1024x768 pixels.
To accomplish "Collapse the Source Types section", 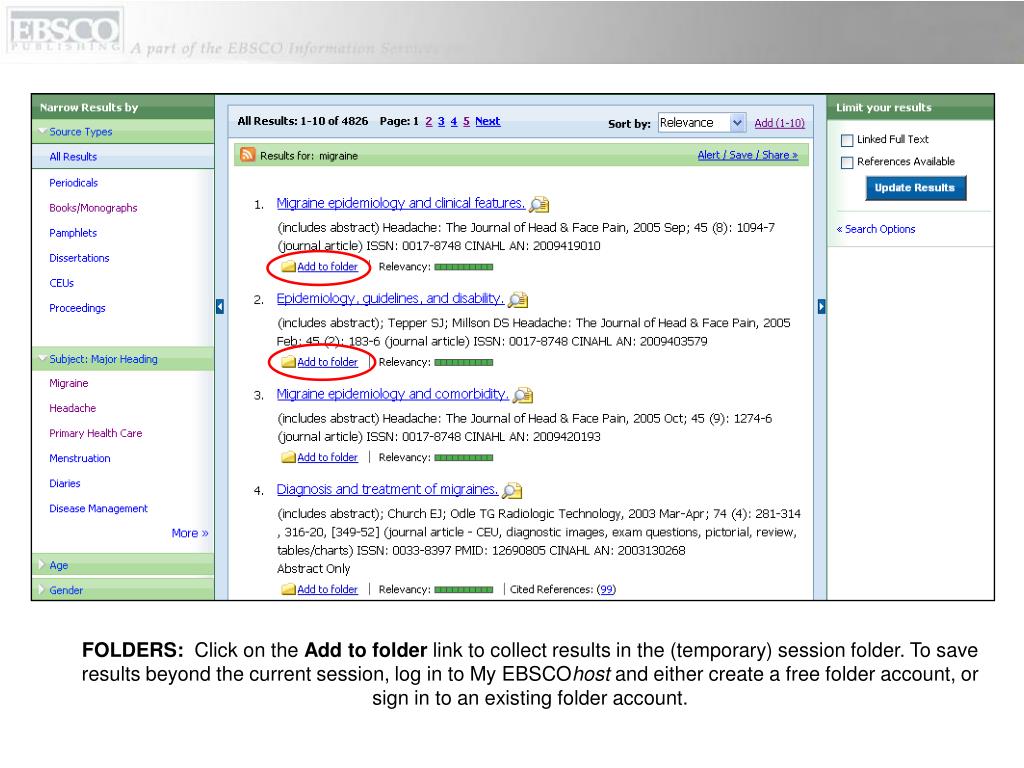I will coord(42,131).
